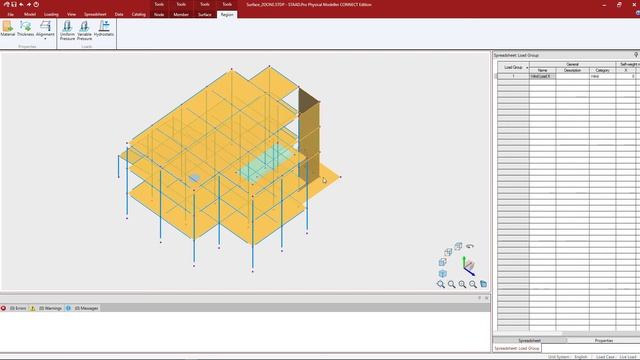Open the Thickness tool
Screen dimensions: 640x360
(25, 29)
